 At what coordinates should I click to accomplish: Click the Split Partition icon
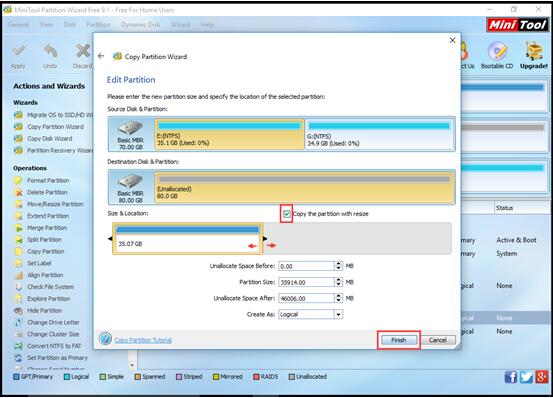click(18, 240)
